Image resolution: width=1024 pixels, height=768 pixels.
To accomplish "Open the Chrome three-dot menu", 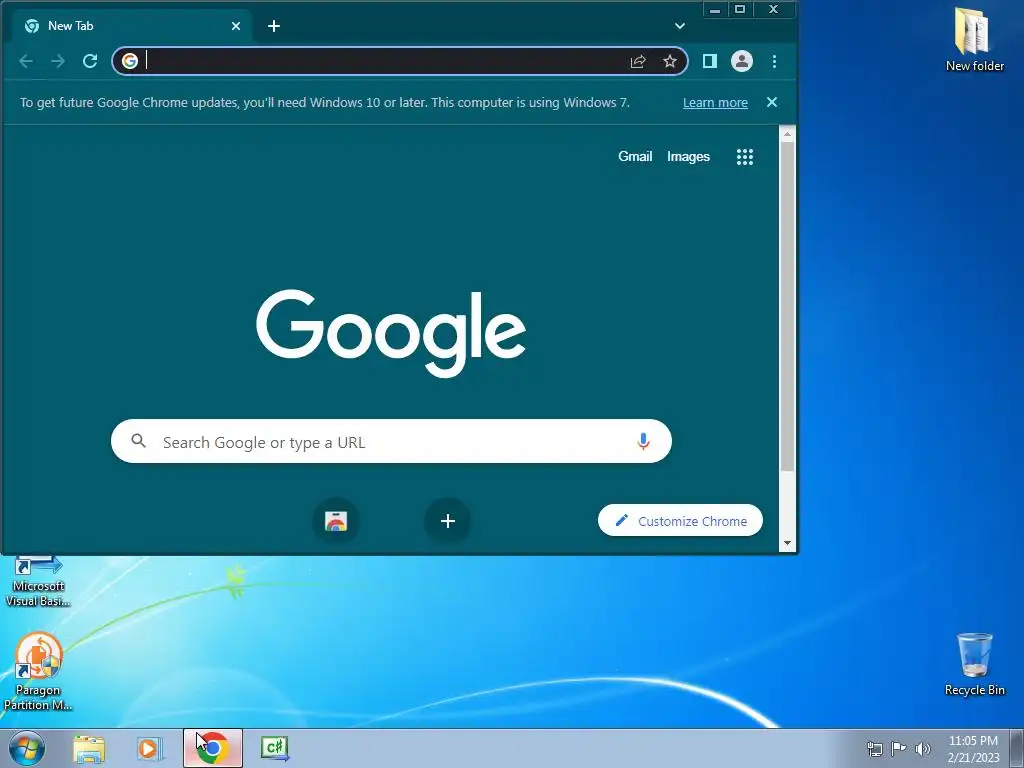I will 775,61.
